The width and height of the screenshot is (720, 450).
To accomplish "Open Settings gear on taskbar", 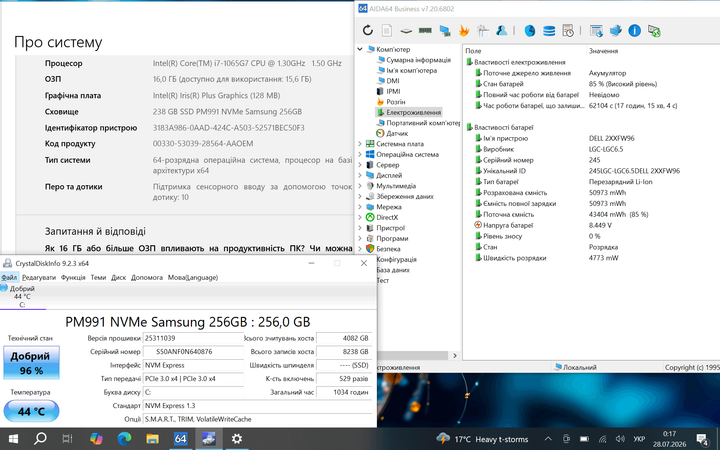I will pyautogui.click(x=236, y=439).
